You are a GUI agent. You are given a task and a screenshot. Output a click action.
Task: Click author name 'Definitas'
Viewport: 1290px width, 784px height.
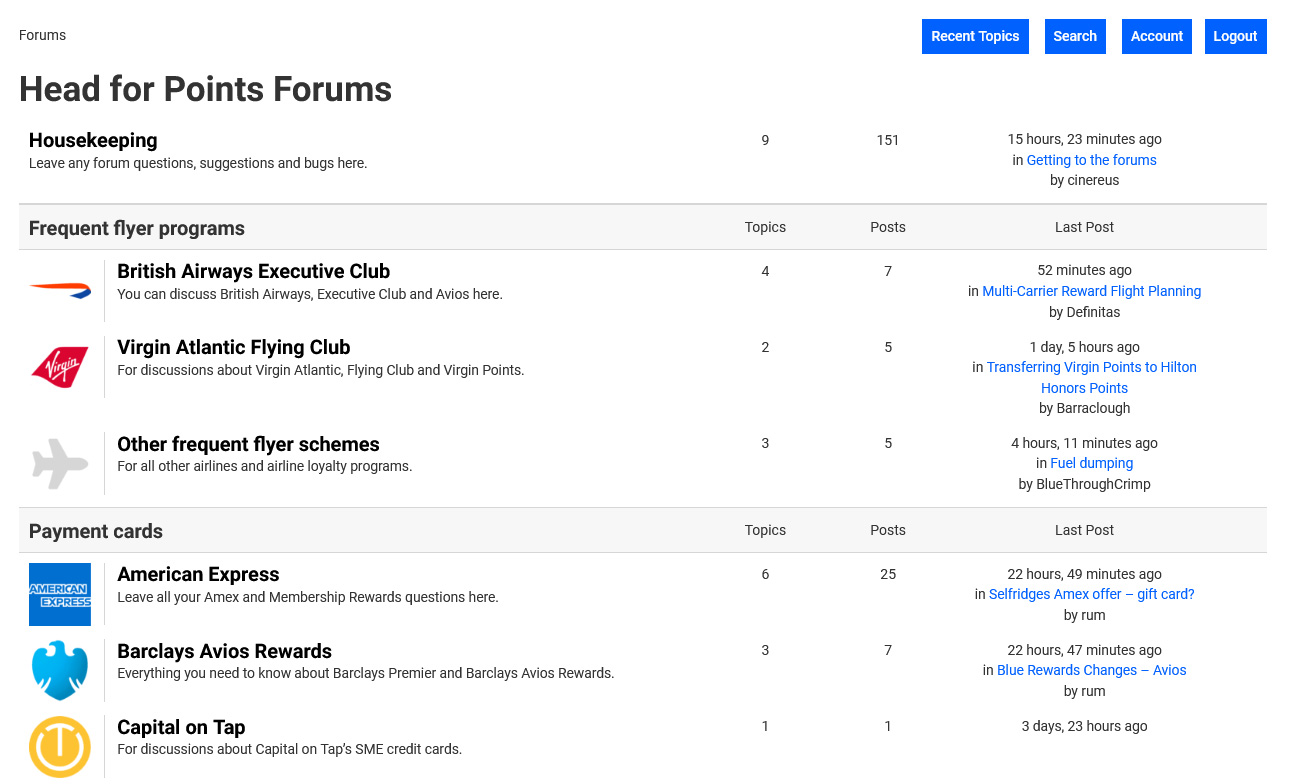[1093, 312]
